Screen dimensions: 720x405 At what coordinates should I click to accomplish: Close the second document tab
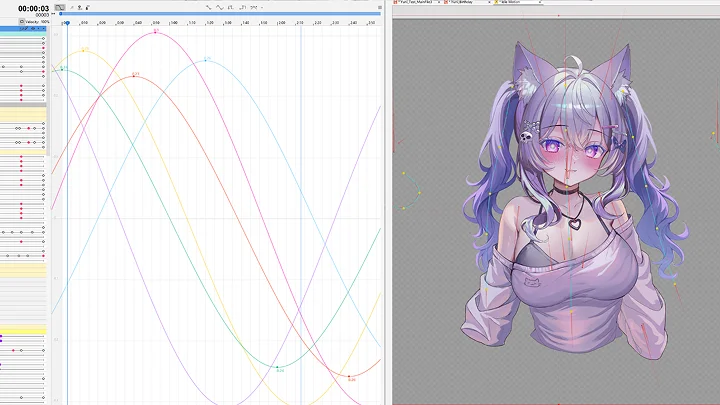tap(489, 2)
